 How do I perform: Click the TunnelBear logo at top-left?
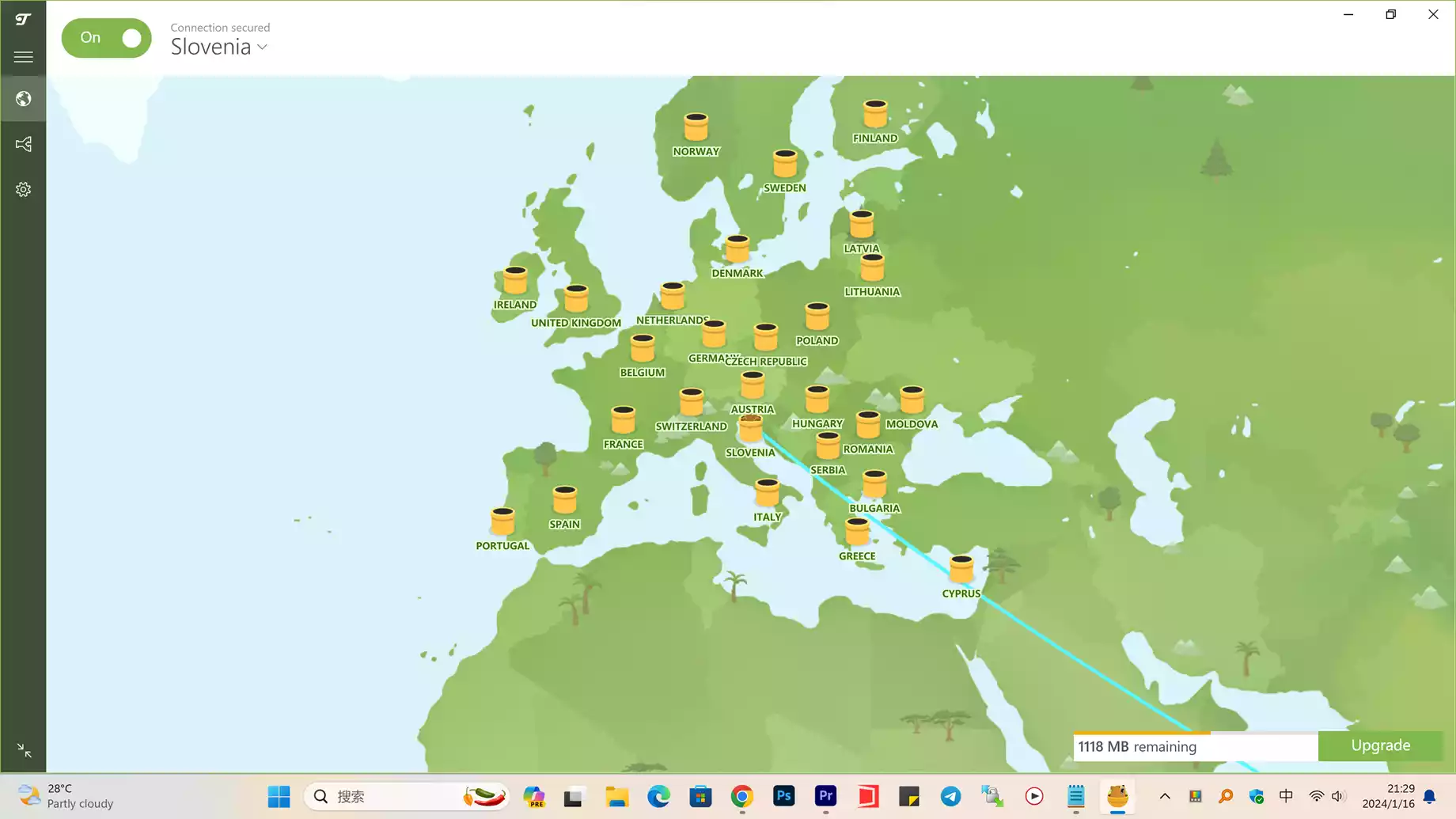(23, 19)
